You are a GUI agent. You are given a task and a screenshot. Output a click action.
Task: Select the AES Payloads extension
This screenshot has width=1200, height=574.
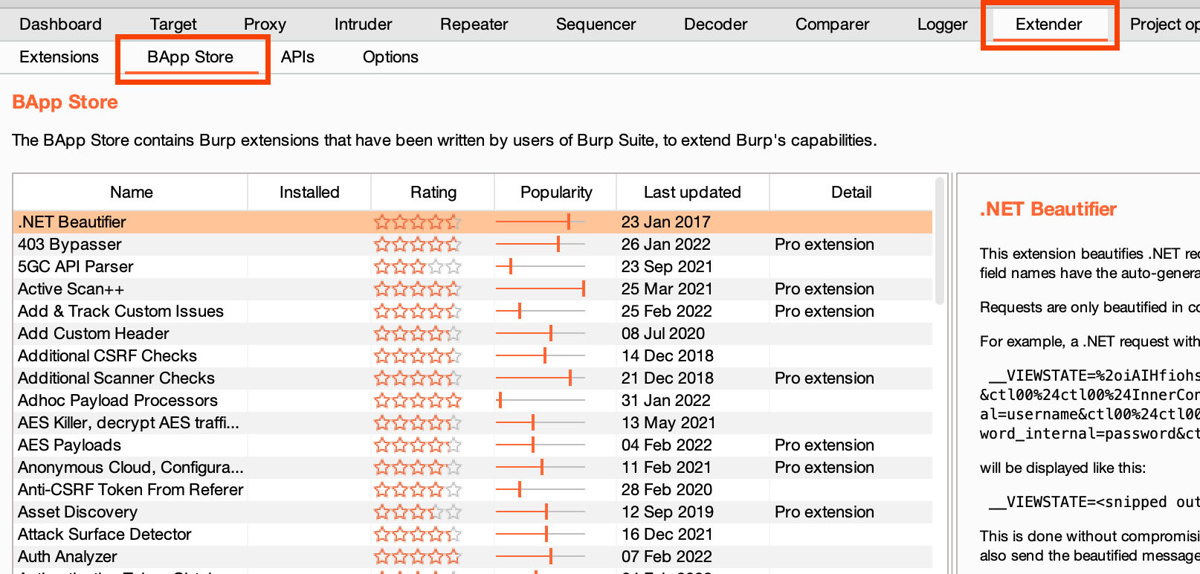tap(473, 445)
